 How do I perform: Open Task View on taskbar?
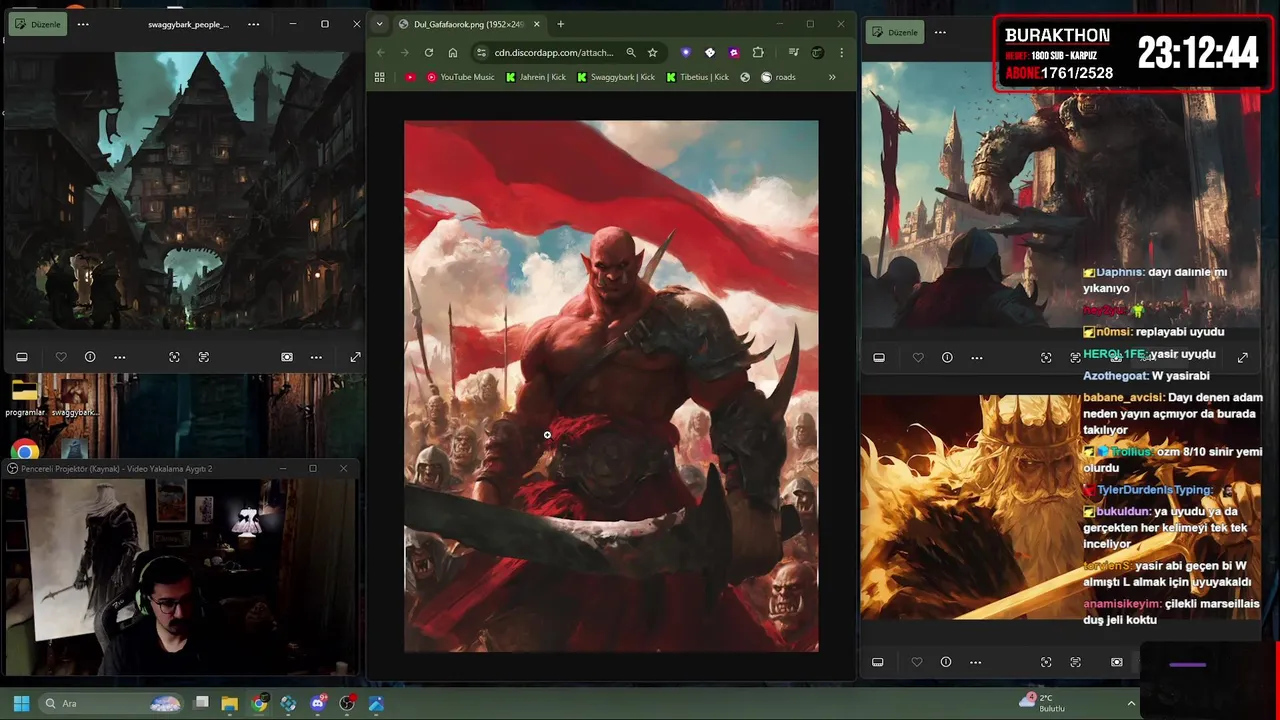click(x=201, y=704)
